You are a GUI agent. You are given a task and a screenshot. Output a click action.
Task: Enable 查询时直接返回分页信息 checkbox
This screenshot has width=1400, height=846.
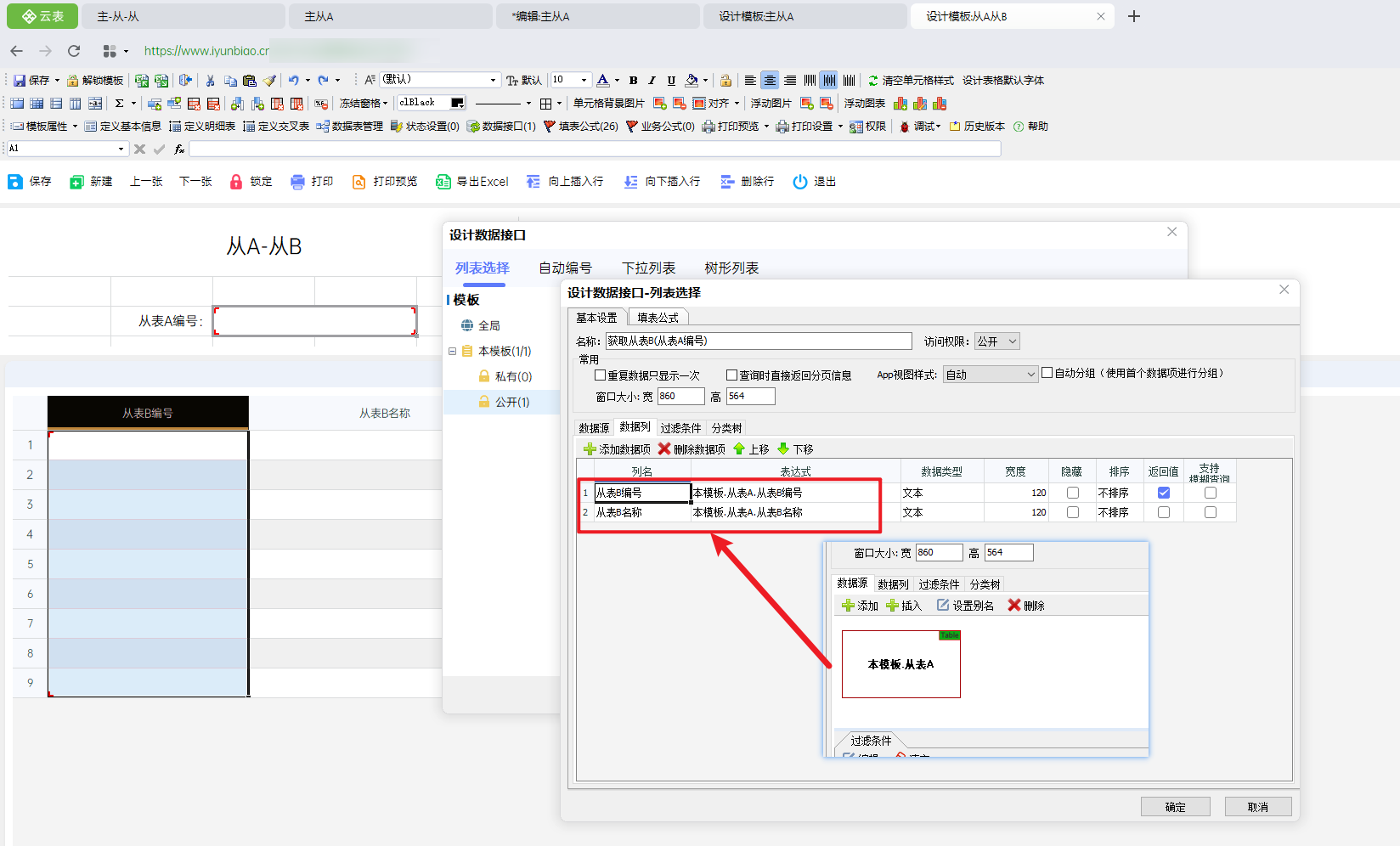(x=731, y=375)
